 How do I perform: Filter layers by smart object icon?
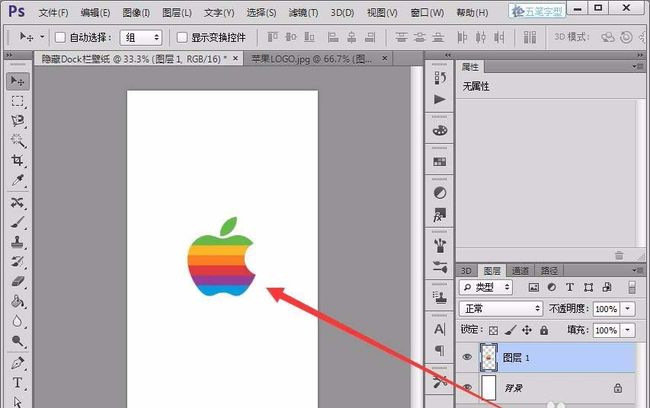coord(607,287)
